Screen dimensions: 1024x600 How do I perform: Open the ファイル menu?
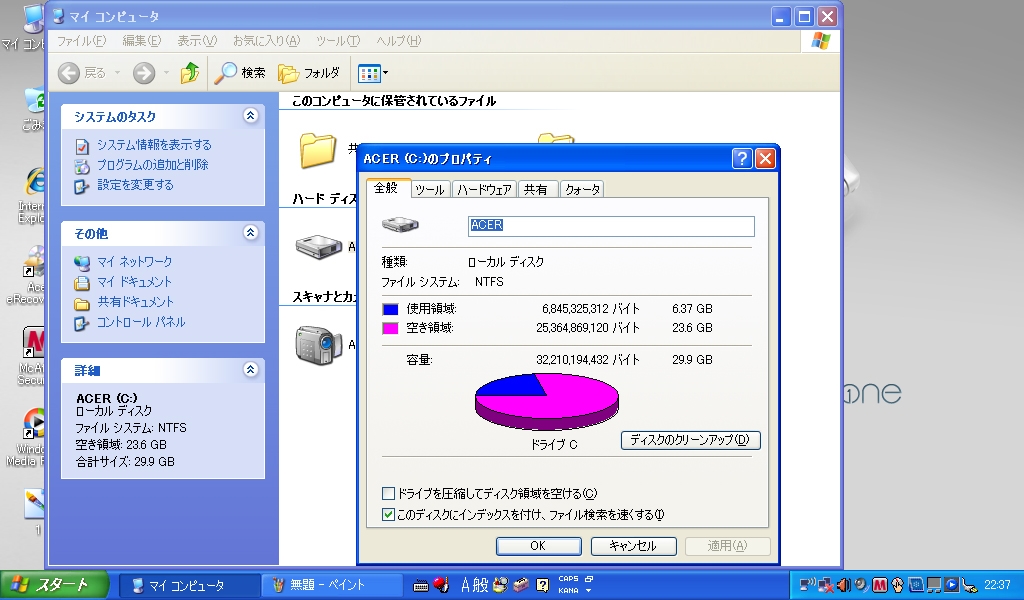pyautogui.click(x=81, y=41)
